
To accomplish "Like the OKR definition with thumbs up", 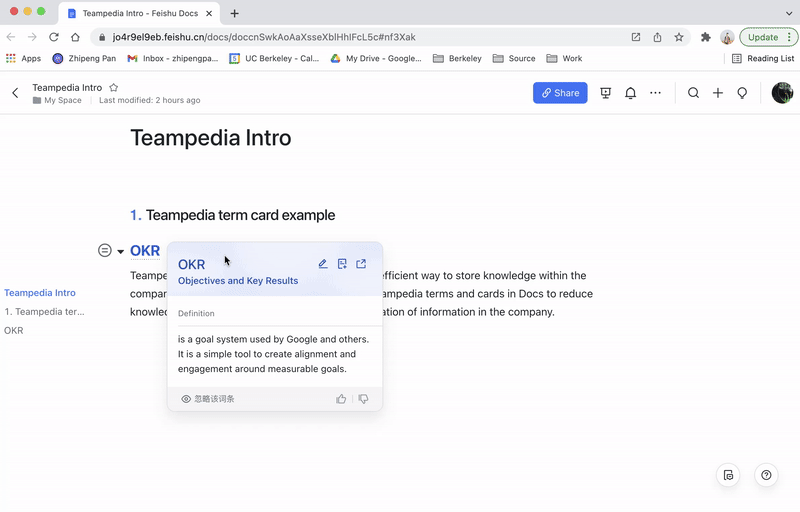I will [x=341, y=399].
